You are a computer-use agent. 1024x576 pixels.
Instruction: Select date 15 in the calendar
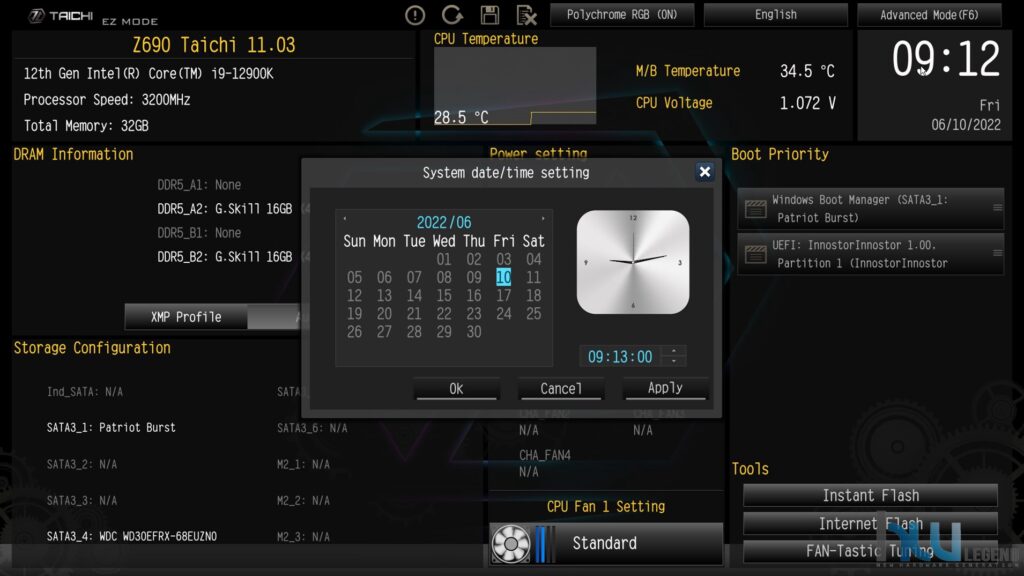pyautogui.click(x=444, y=296)
